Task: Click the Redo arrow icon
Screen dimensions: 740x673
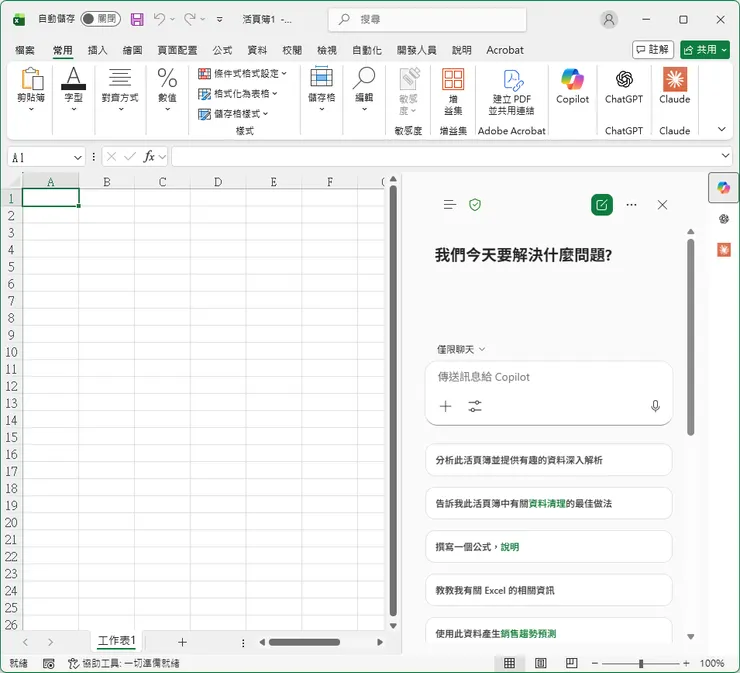Action: (190, 19)
